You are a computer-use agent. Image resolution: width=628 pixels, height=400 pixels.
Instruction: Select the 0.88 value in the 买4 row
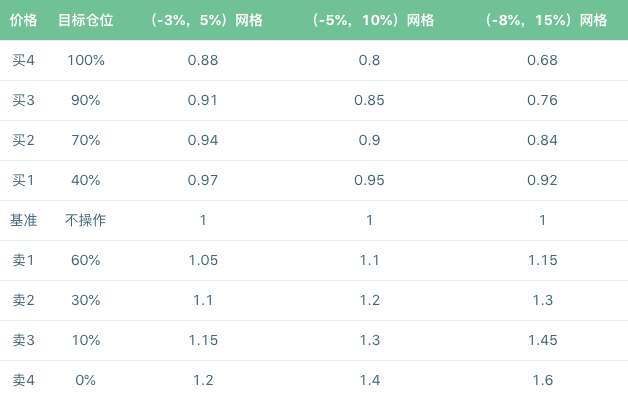[x=203, y=60]
